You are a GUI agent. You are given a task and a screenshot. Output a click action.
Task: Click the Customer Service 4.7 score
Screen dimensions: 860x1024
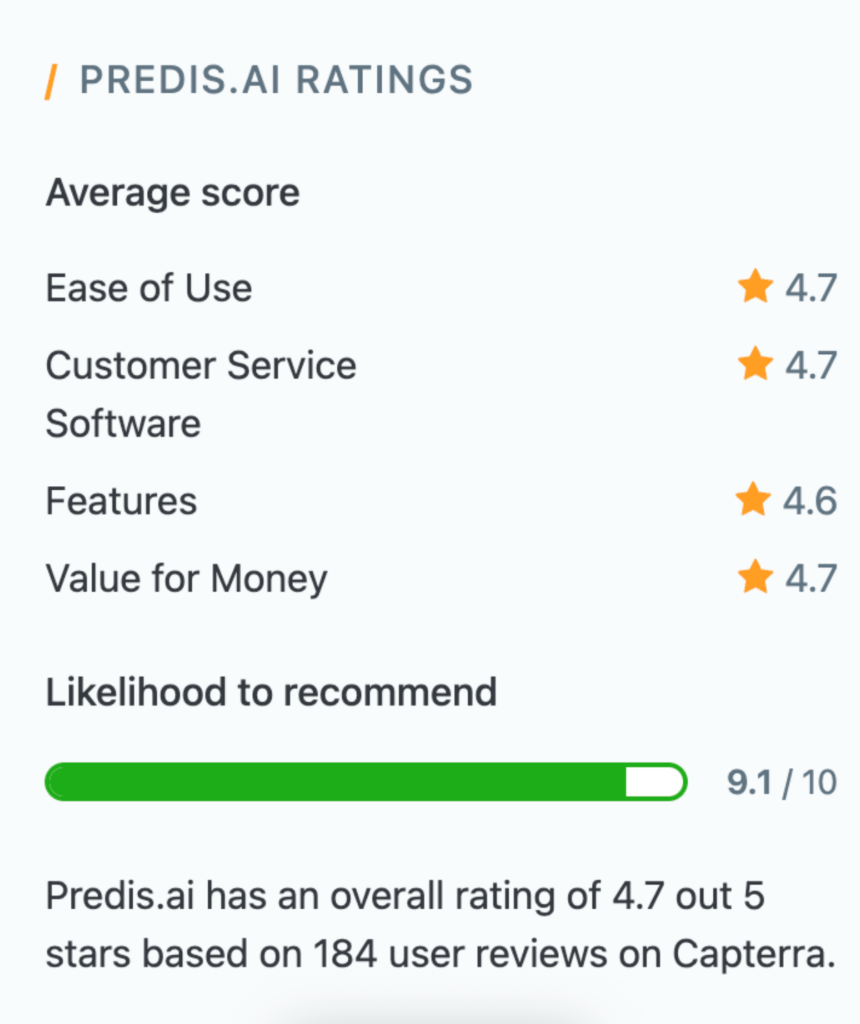tap(810, 365)
